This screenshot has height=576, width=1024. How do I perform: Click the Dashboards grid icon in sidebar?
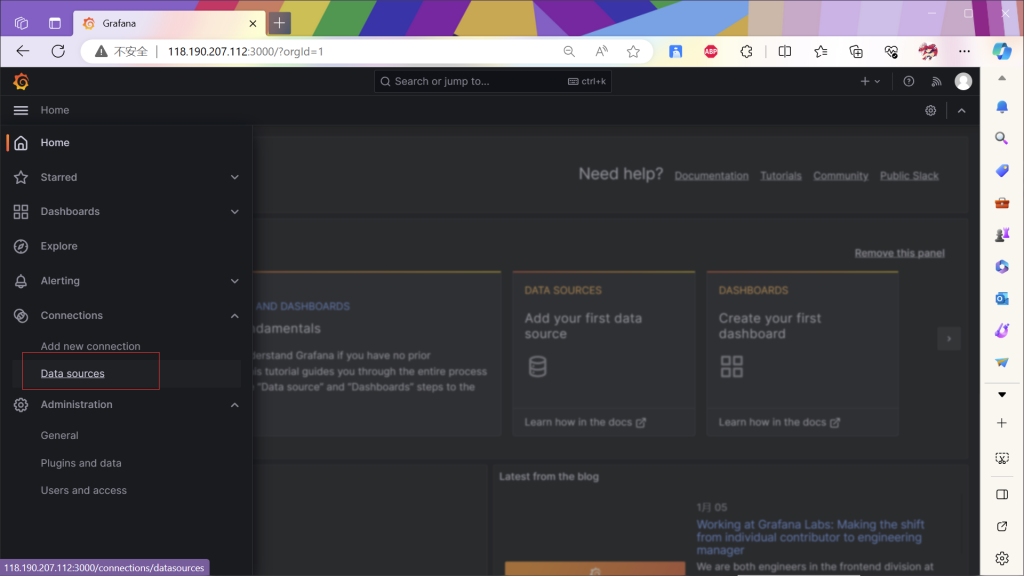21,212
